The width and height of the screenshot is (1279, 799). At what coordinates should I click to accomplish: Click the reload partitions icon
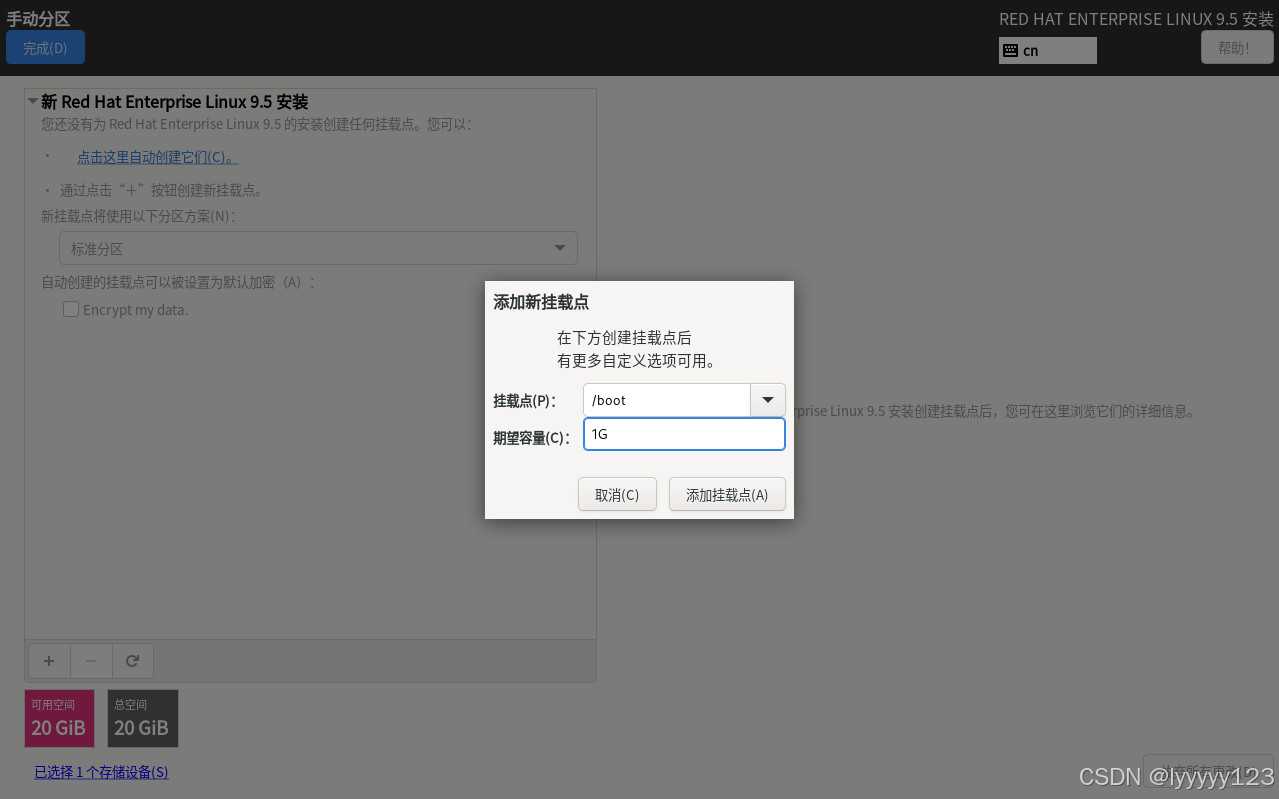coord(132,660)
